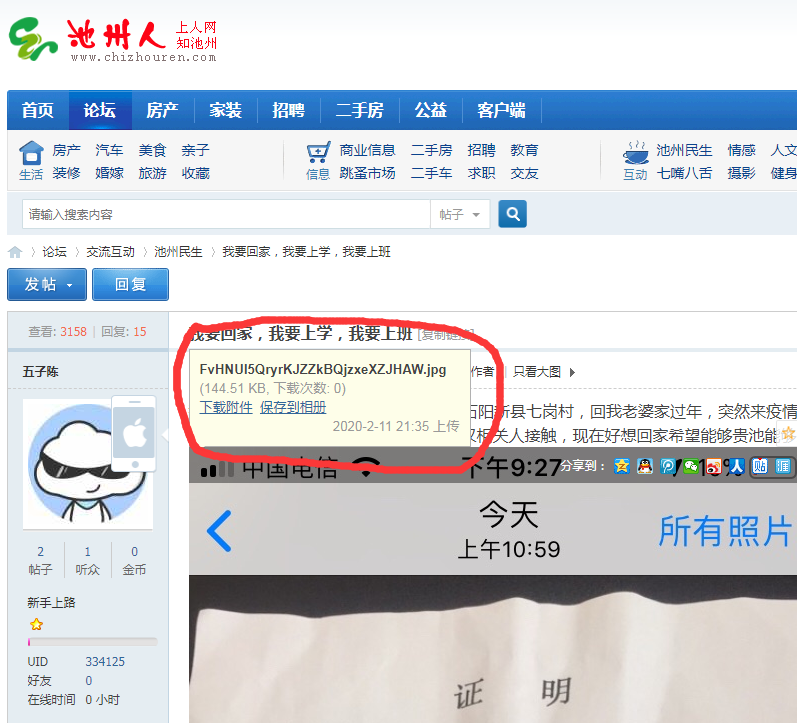Open the 公益 nav tab
The height and width of the screenshot is (723, 797).
[x=431, y=110]
